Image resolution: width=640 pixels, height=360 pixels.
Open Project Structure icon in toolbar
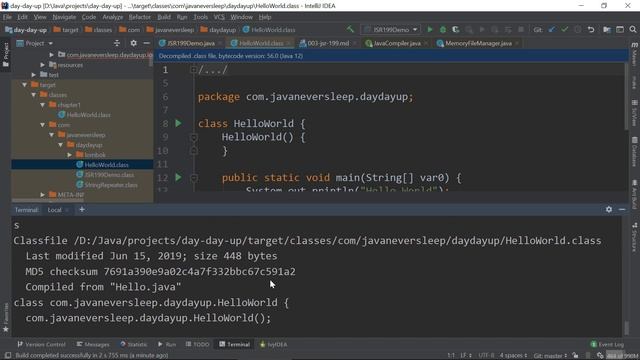[x=607, y=29]
